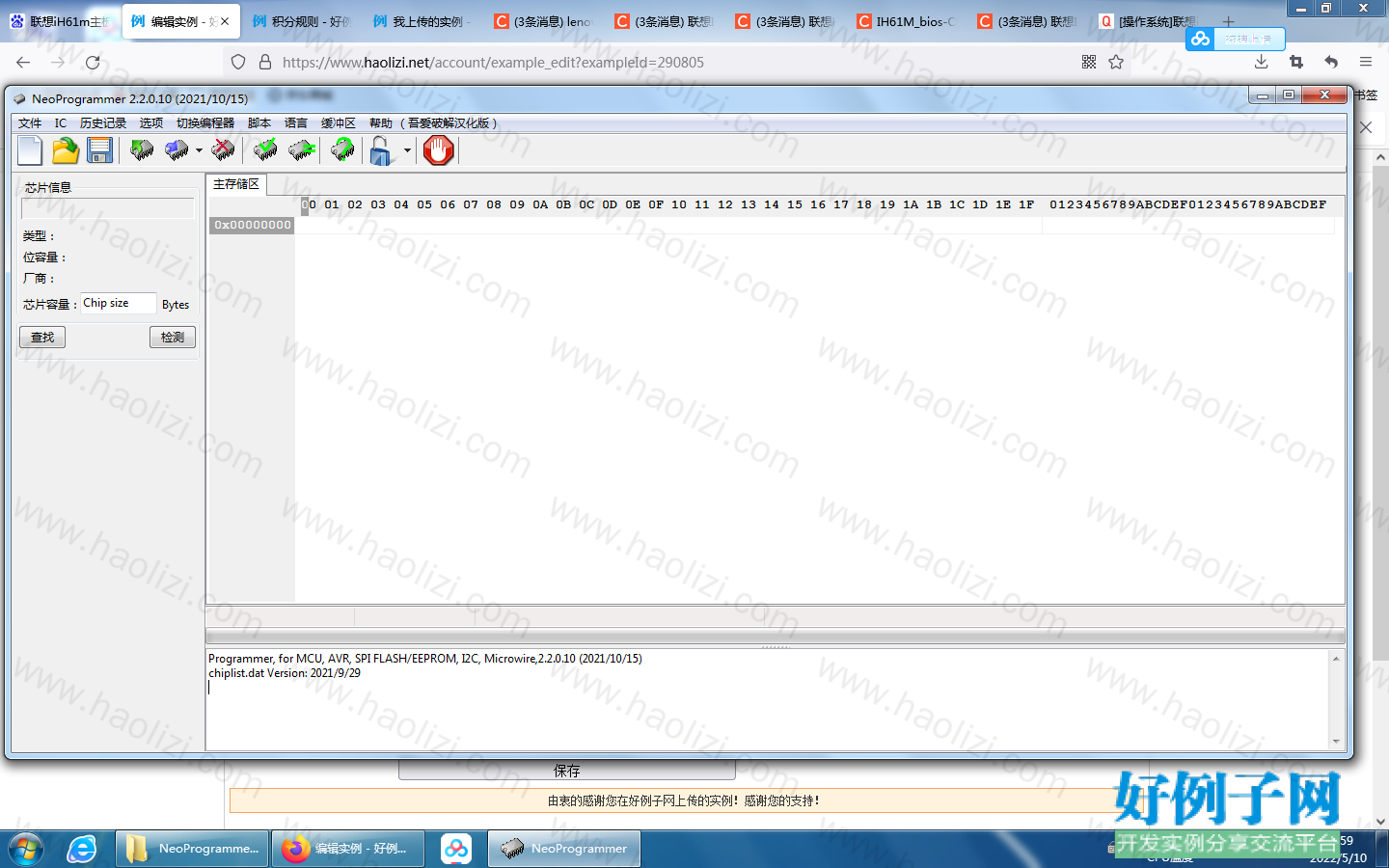Save the buffer with the floppy disk icon
This screenshot has width=1389, height=868.
pos(100,150)
